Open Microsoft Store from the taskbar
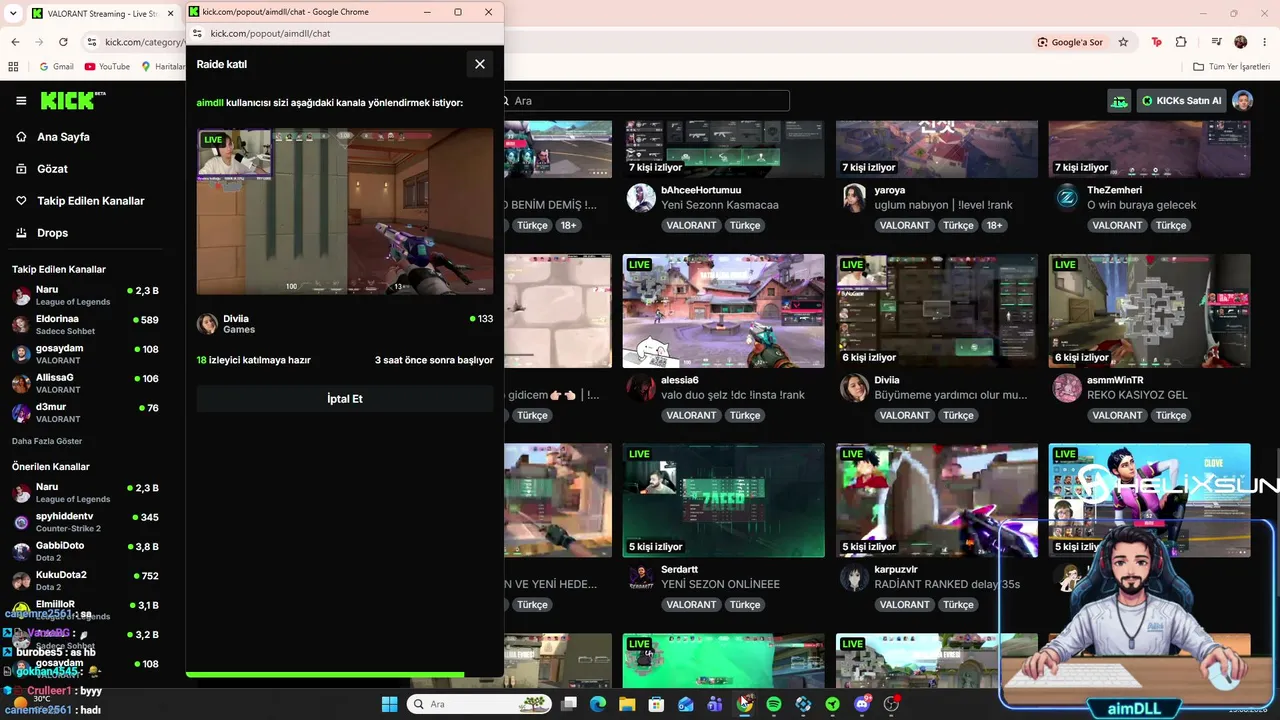This screenshot has width=1280, height=720. (x=656, y=704)
